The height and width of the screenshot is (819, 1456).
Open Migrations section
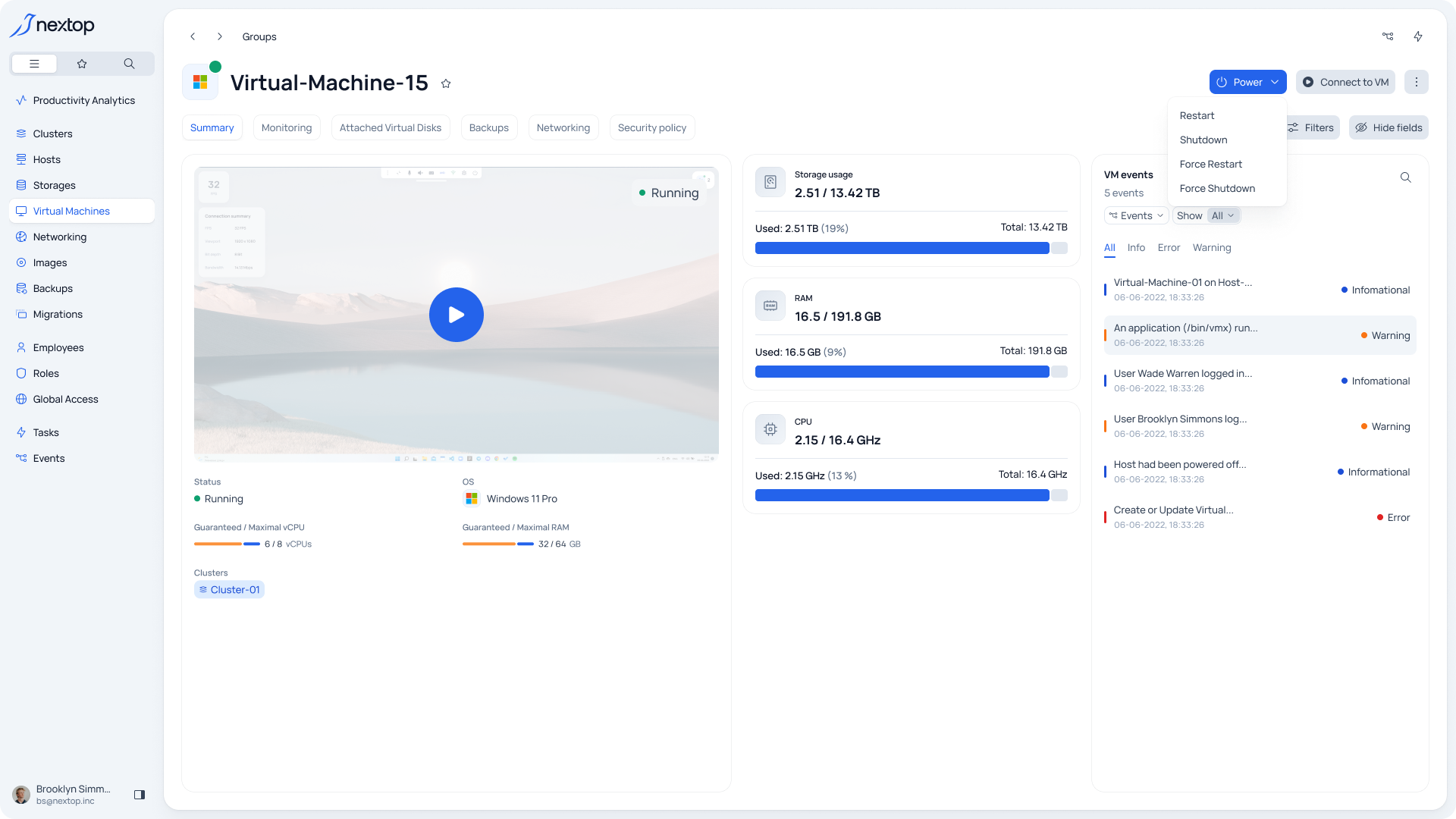pyautogui.click(x=82, y=314)
